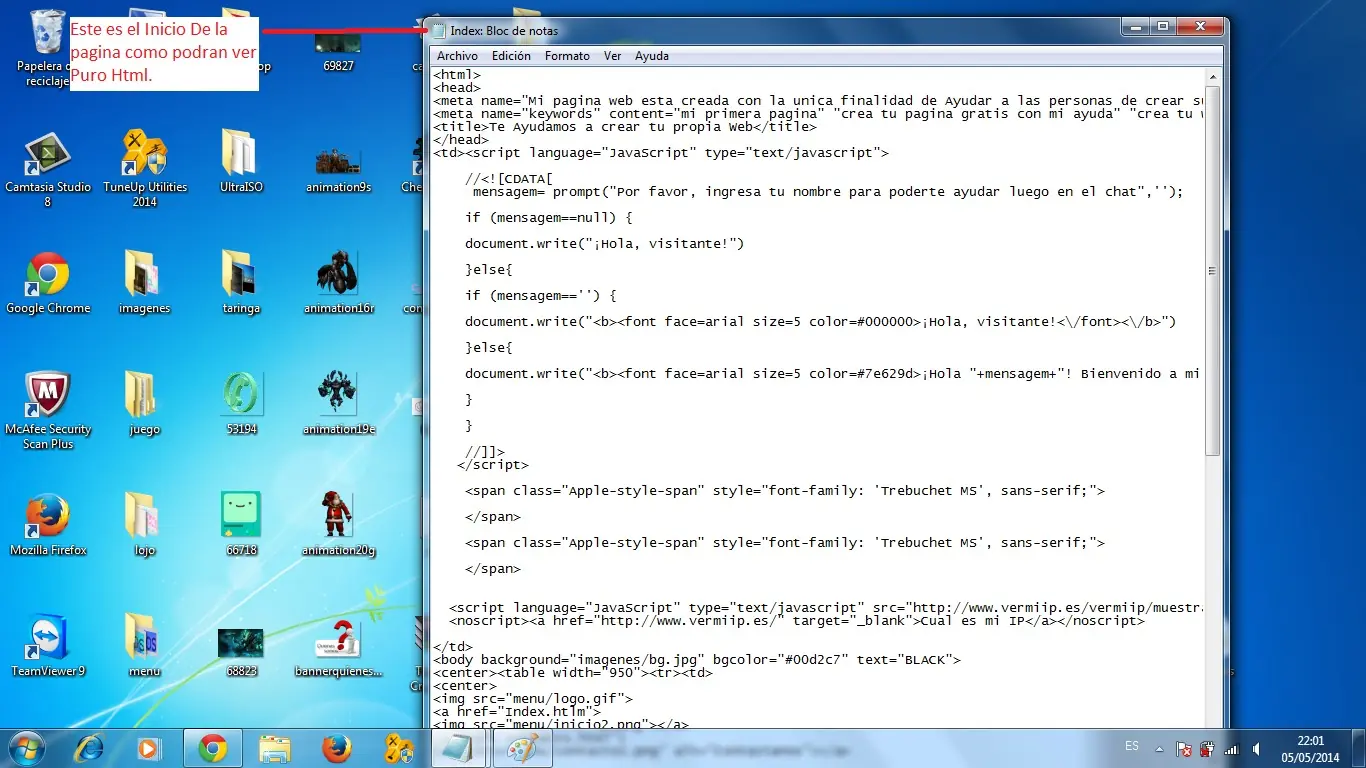The height and width of the screenshot is (768, 1366).
Task: Select the lojo folder
Action: [144, 526]
